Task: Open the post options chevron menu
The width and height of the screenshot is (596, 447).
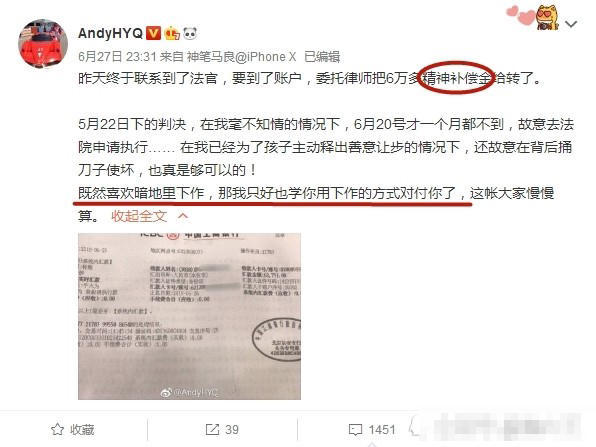Action: point(571,24)
